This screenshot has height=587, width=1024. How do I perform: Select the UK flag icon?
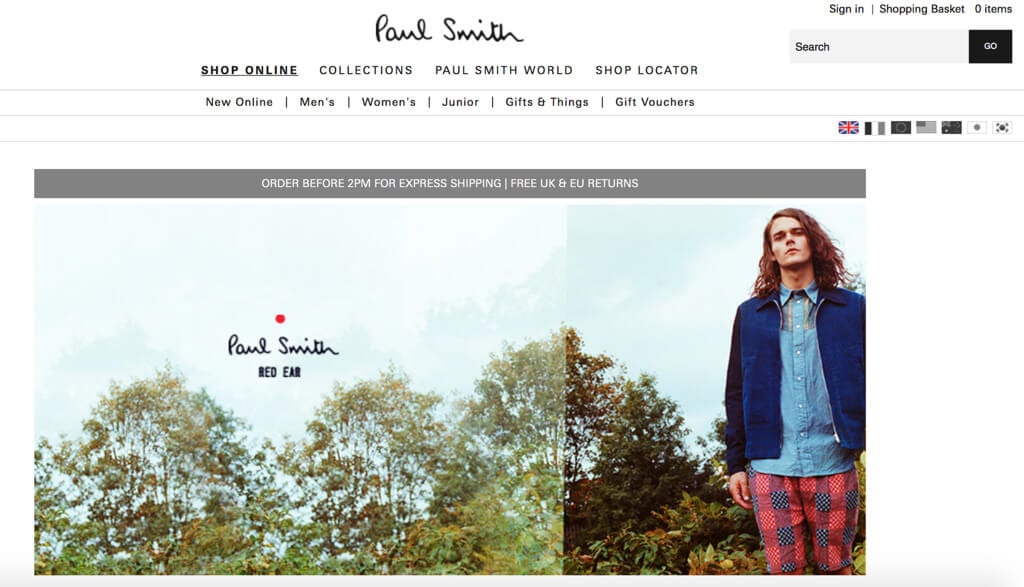[848, 127]
